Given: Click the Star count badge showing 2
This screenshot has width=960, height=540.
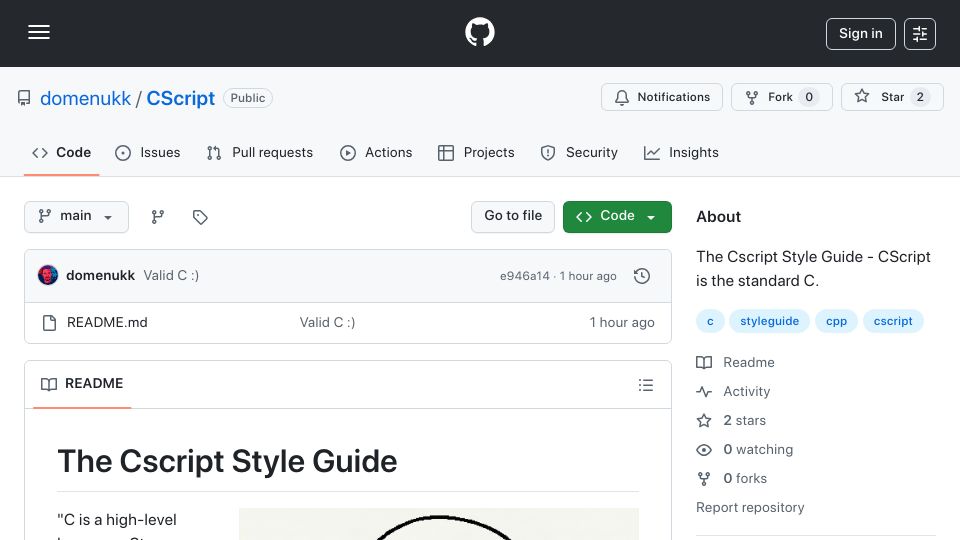Looking at the screenshot, I should pos(920,97).
